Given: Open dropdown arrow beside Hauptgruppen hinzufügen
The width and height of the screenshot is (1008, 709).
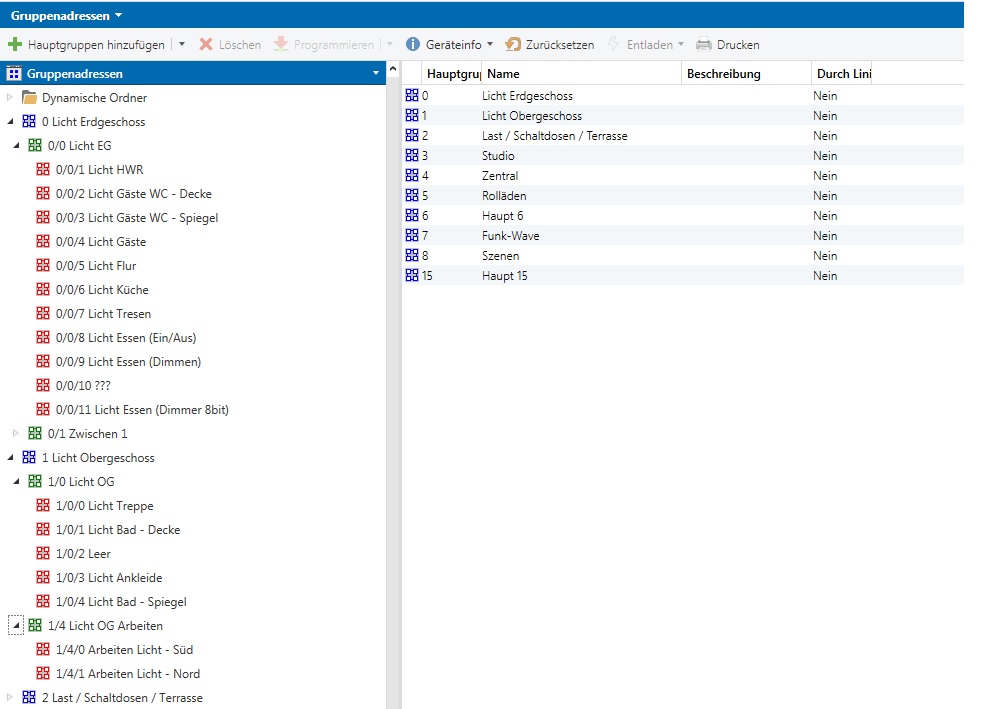Looking at the screenshot, I should (x=182, y=45).
